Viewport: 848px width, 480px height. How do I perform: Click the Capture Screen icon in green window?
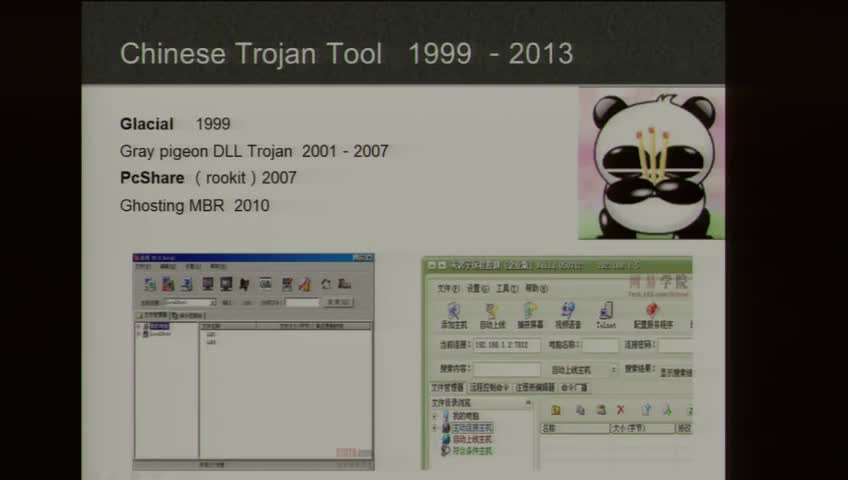point(530,316)
